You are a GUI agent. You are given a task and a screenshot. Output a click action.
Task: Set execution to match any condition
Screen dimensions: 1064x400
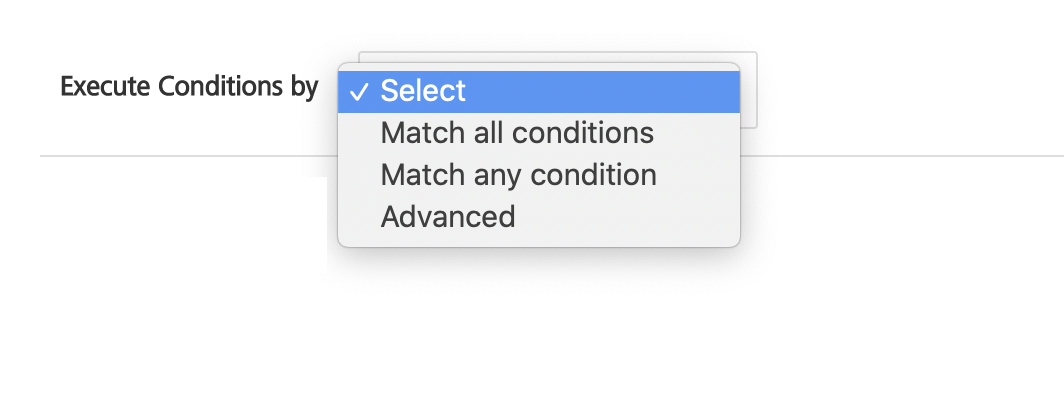point(518,175)
